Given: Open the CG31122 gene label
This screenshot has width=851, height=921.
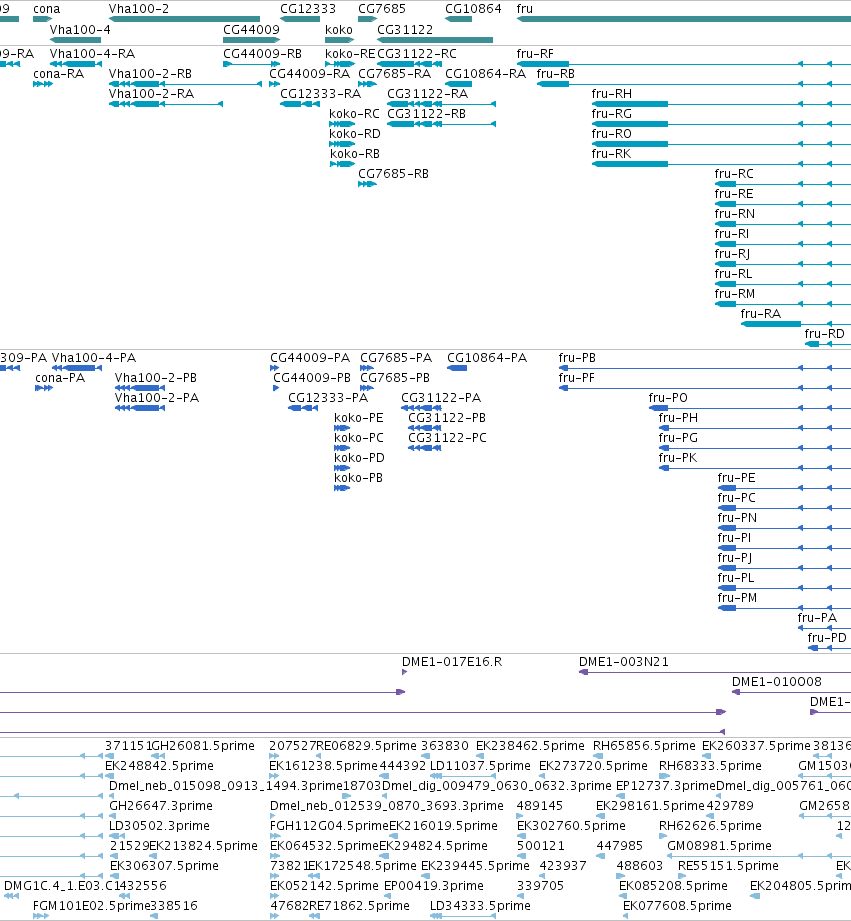Looking at the screenshot, I should (x=405, y=29).
